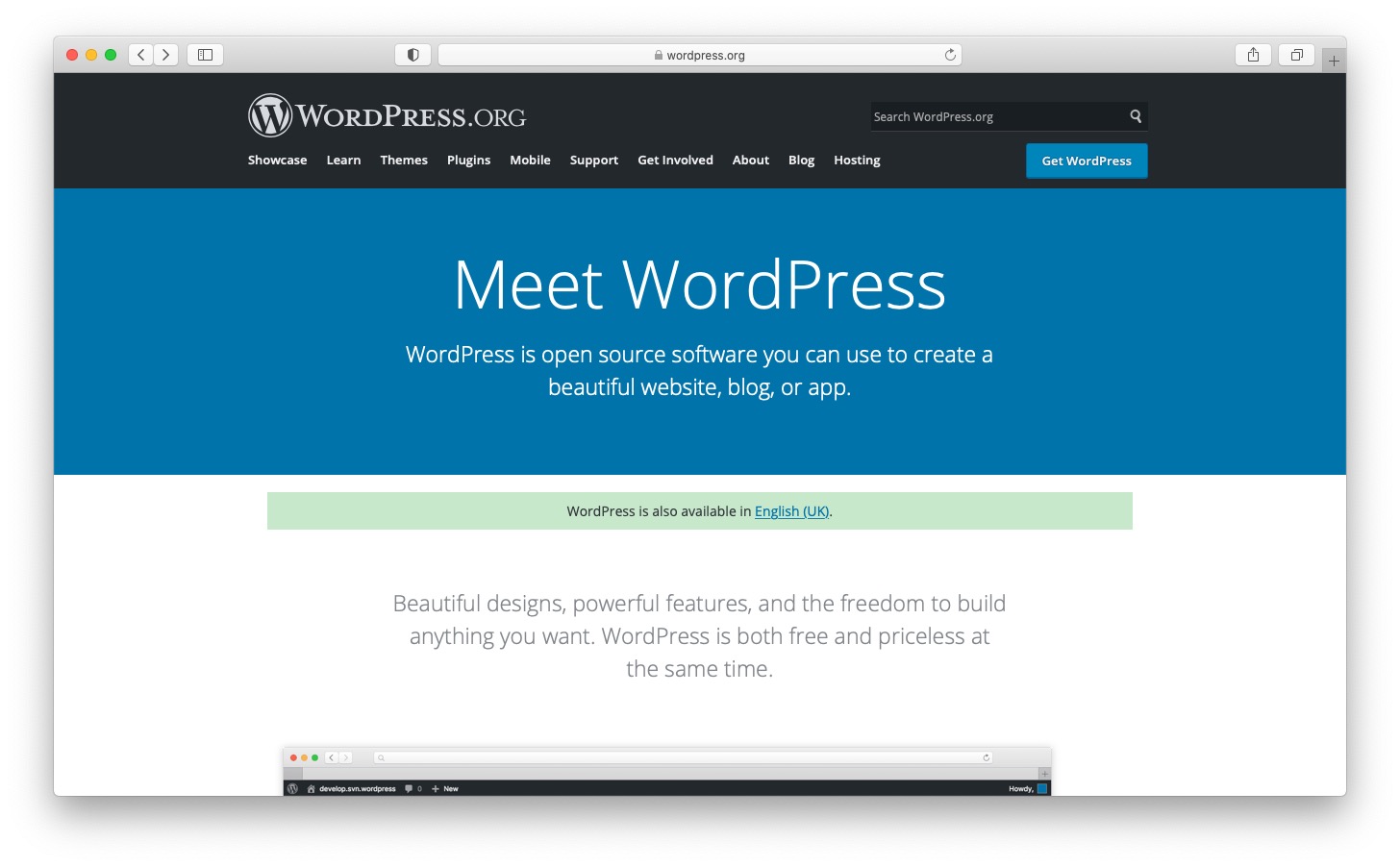1400x867 pixels.
Task: Open the Showcase menu item
Action: [277, 161]
